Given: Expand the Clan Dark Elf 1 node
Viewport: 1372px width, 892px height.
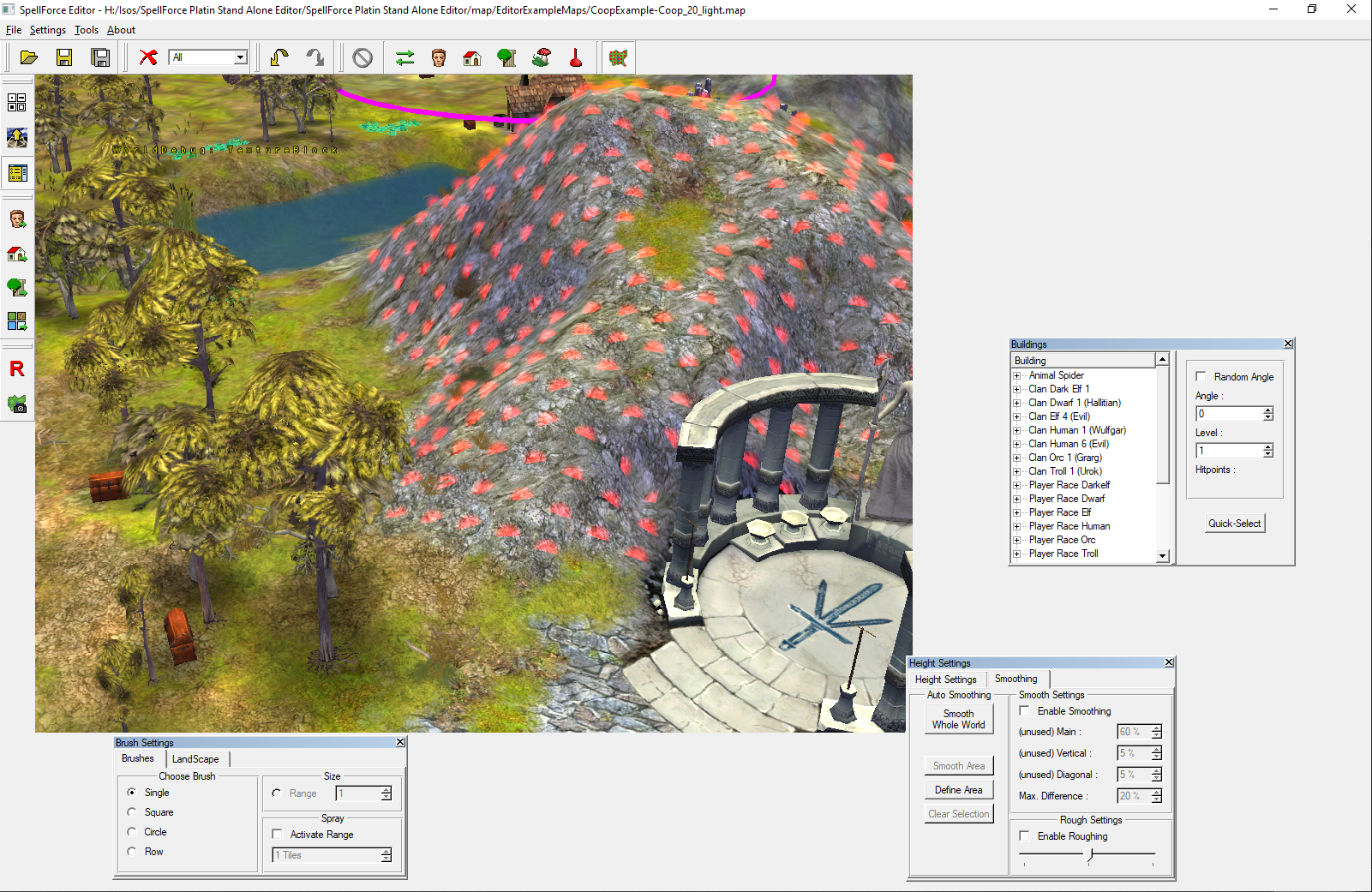Looking at the screenshot, I should click(x=1017, y=389).
